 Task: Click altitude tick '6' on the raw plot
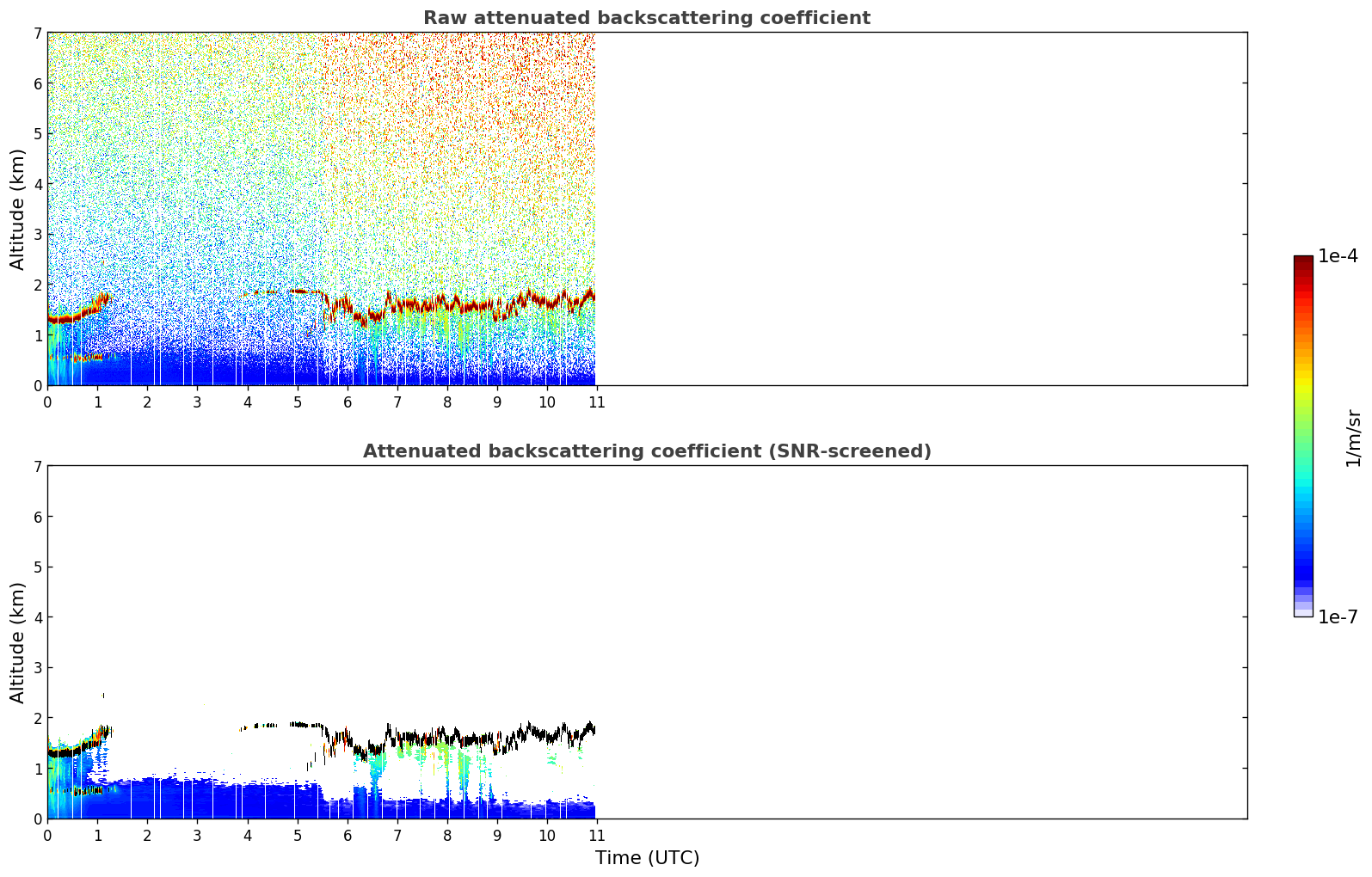(x=38, y=83)
